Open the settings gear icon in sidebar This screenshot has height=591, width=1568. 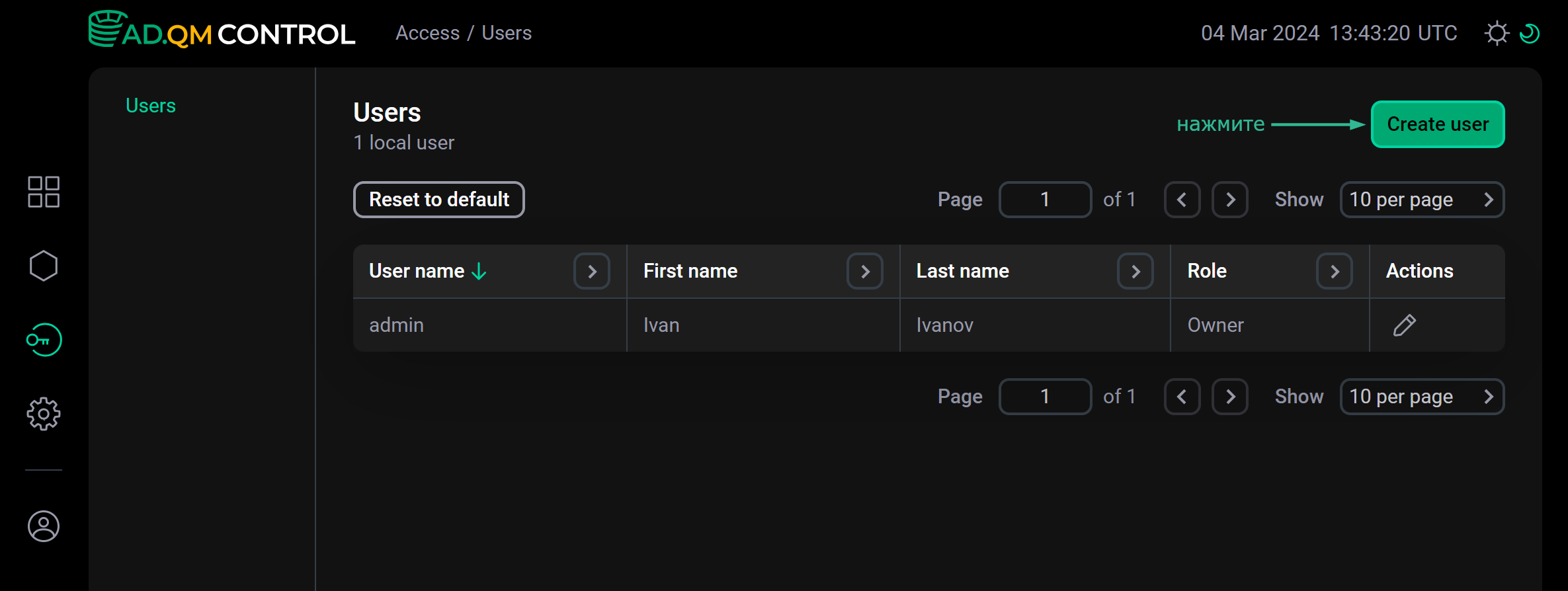tap(44, 414)
